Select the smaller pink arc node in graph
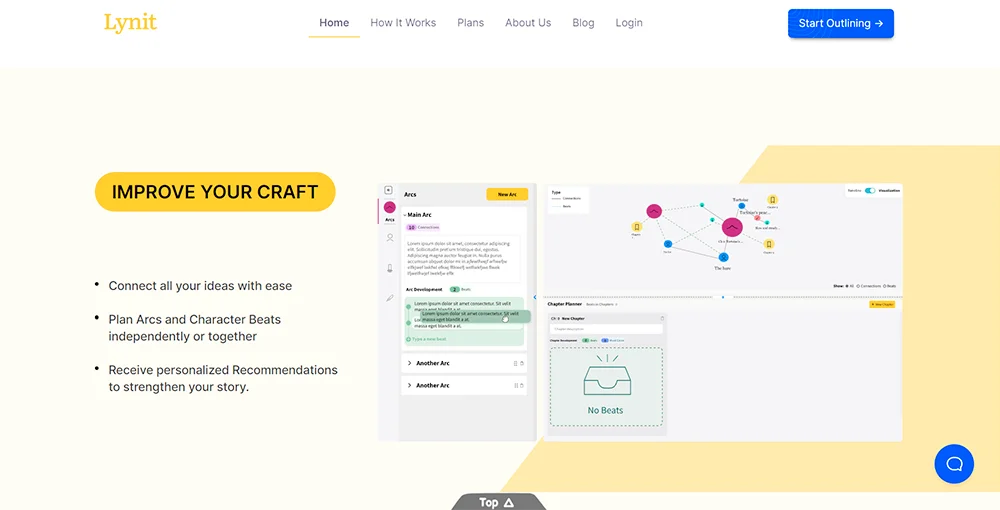Image resolution: width=1000 pixels, height=510 pixels. pos(654,211)
